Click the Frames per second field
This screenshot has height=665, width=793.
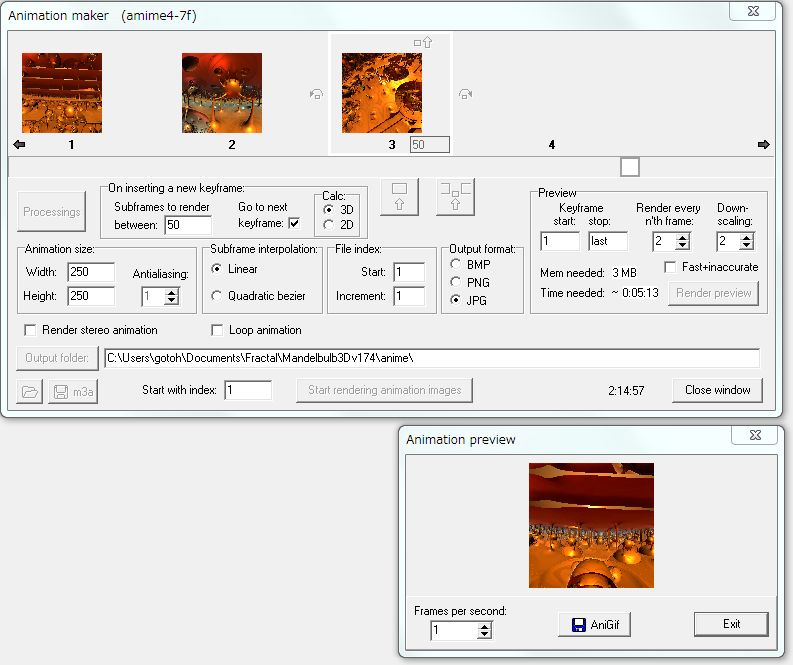tap(454, 631)
